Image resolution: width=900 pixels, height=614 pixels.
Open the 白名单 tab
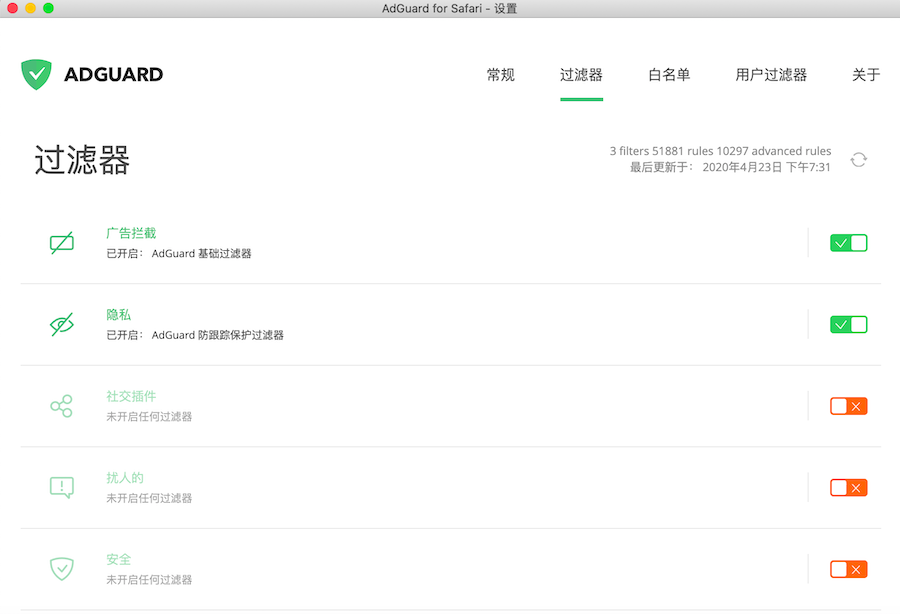669,75
